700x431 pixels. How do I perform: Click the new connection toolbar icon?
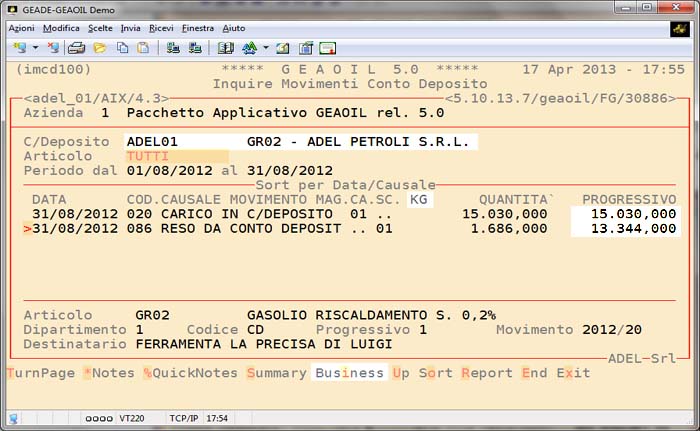(x=19, y=47)
